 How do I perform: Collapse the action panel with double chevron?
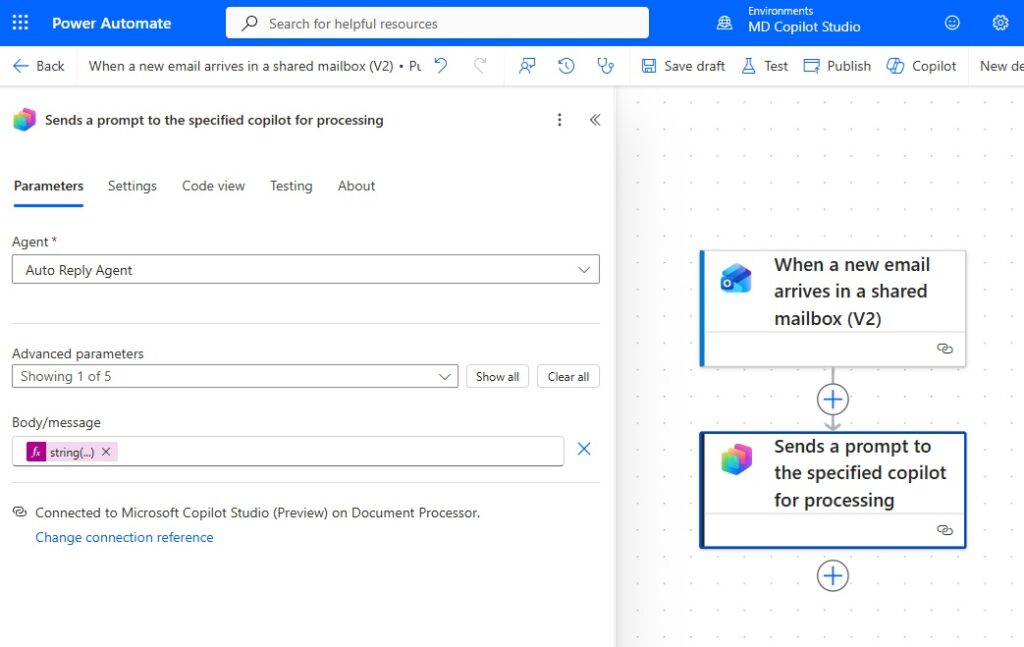click(x=595, y=120)
